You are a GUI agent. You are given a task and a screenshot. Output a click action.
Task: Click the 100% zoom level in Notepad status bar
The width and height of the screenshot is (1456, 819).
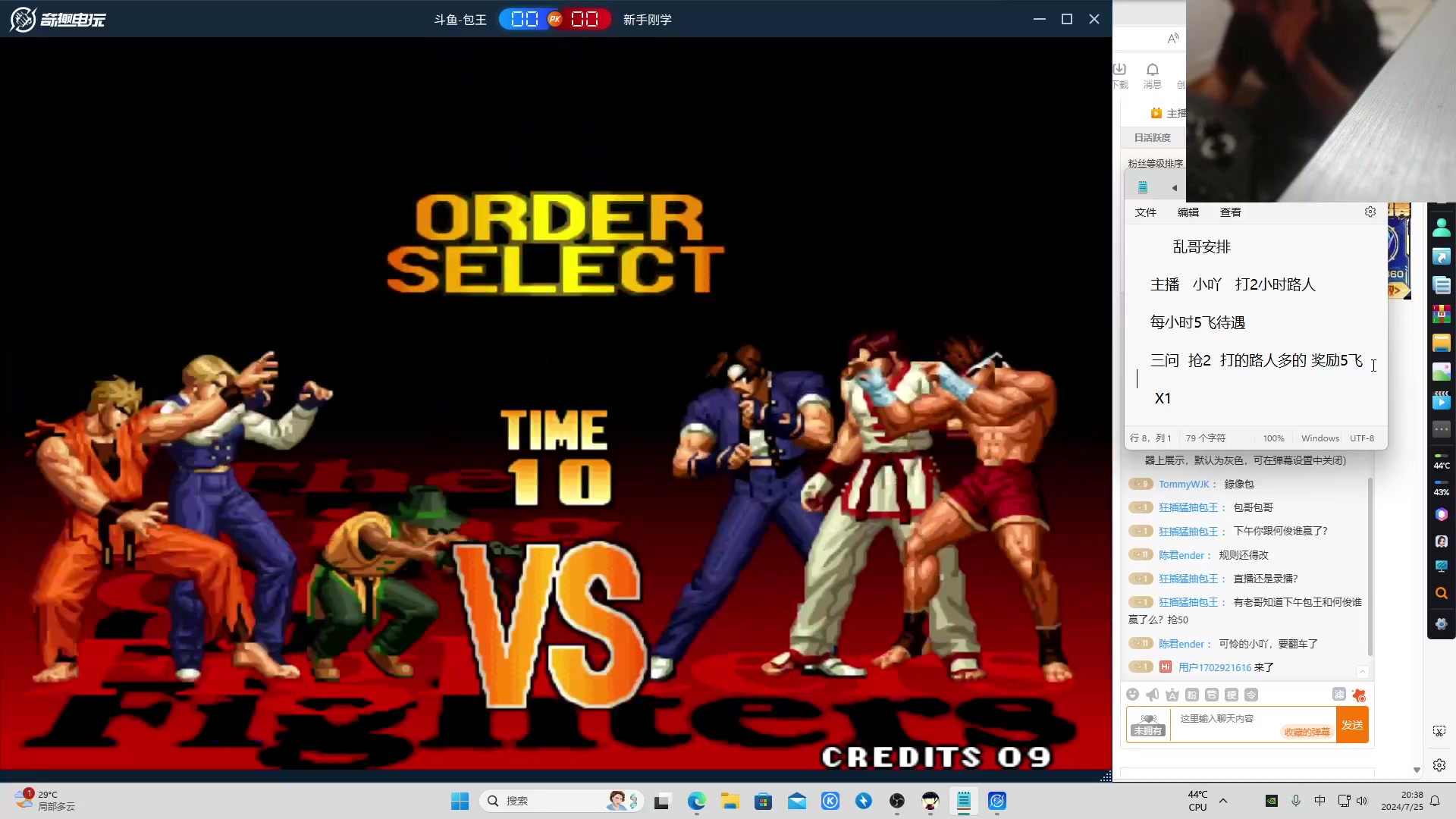coord(1273,438)
